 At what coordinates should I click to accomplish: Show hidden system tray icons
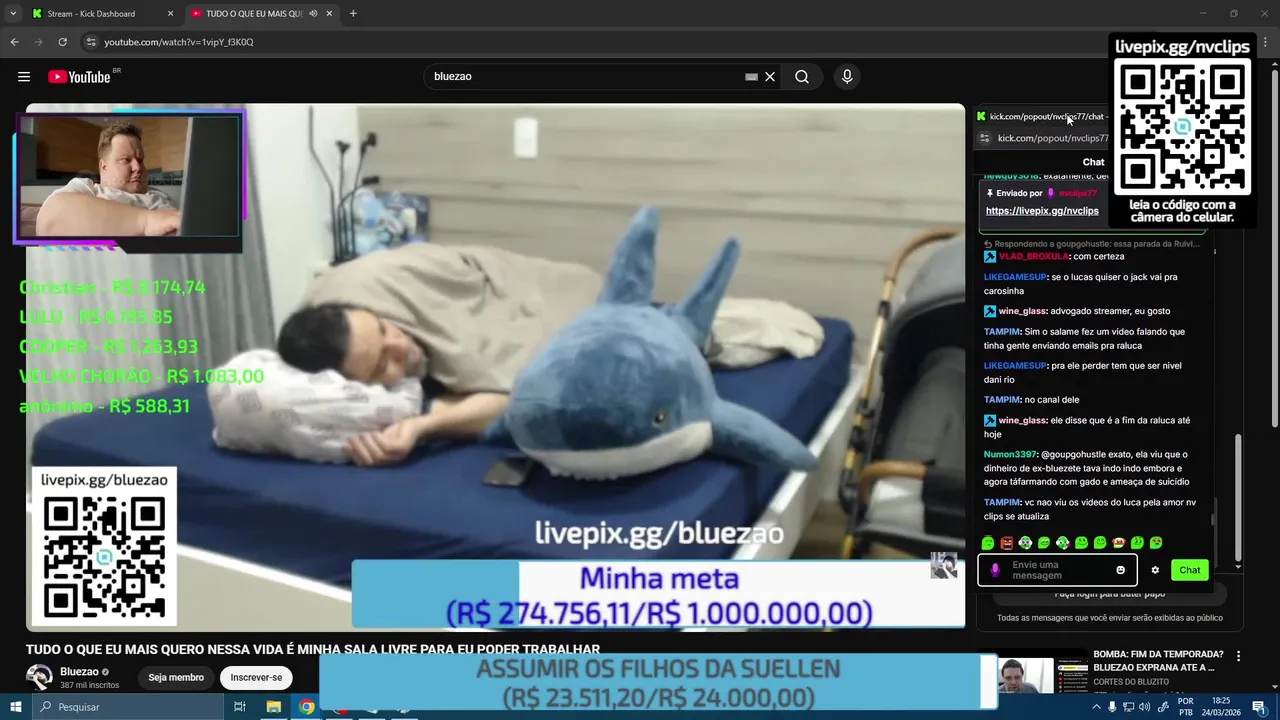click(x=1096, y=707)
